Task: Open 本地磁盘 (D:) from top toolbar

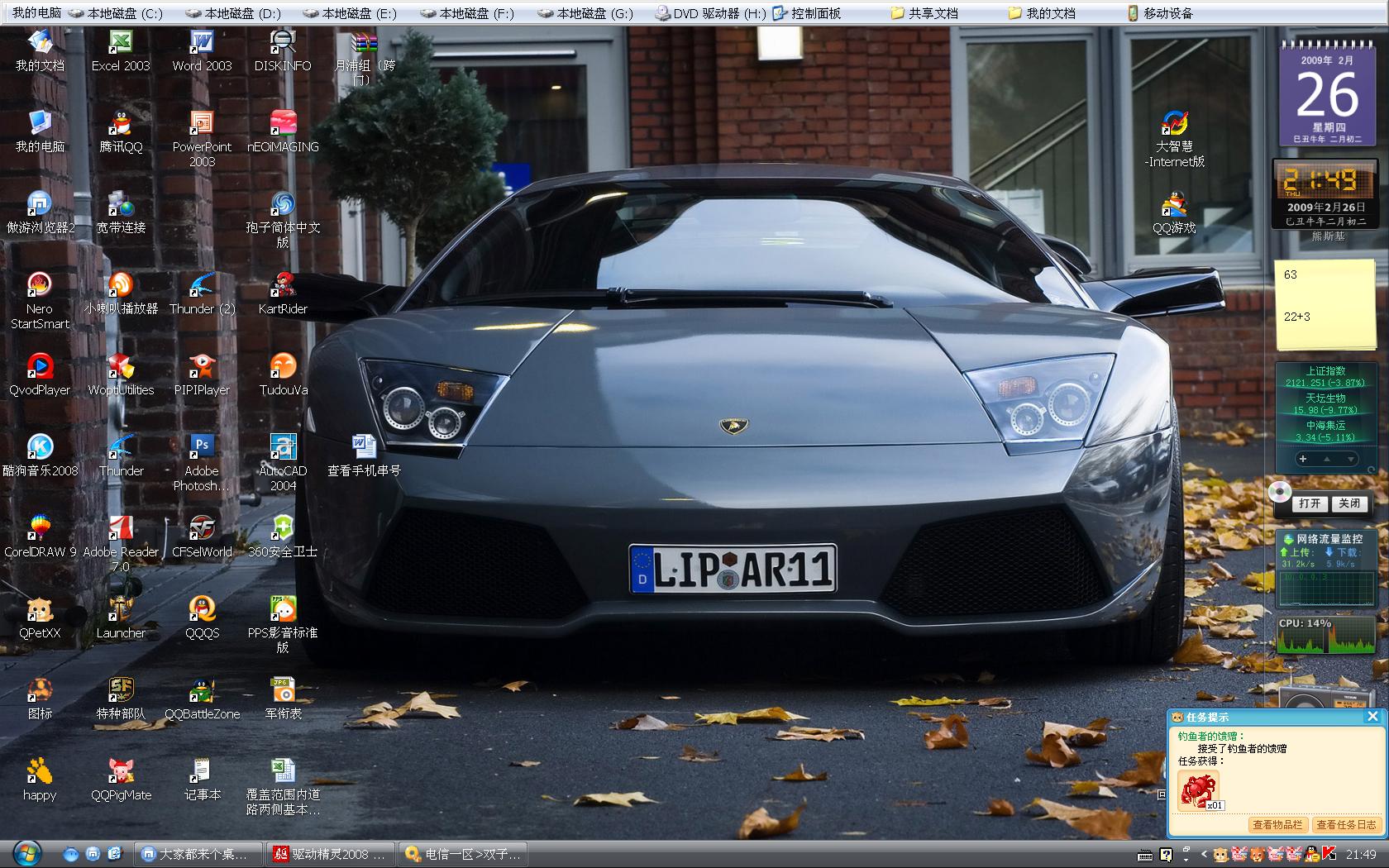Action: (x=232, y=13)
